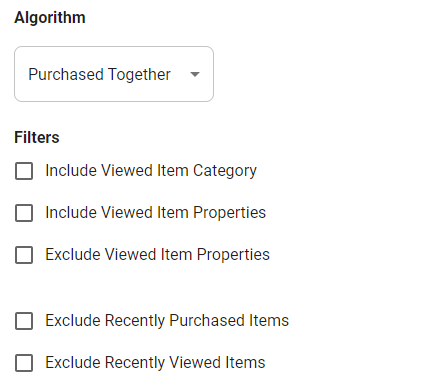This screenshot has height=391, width=424.
Task: Click the Filters section heading
Action: pyautogui.click(x=37, y=138)
